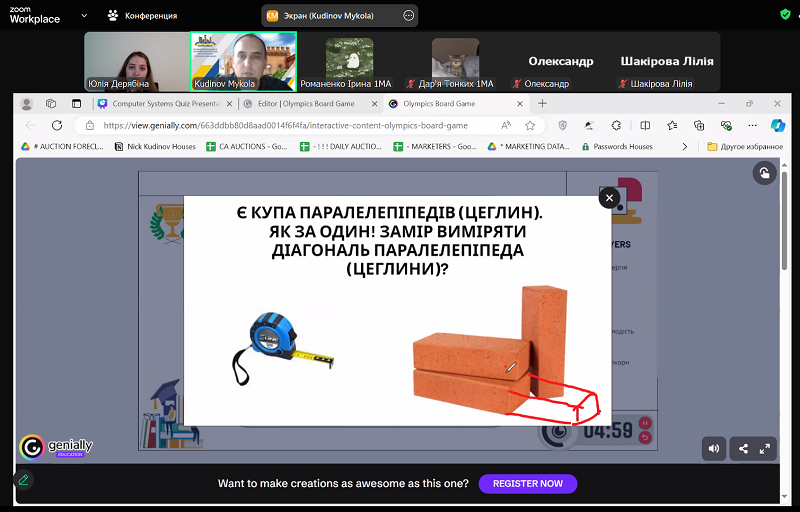Screen dimensions: 800x512
Task: Open the Конференция meeting menu
Action: coord(142,16)
